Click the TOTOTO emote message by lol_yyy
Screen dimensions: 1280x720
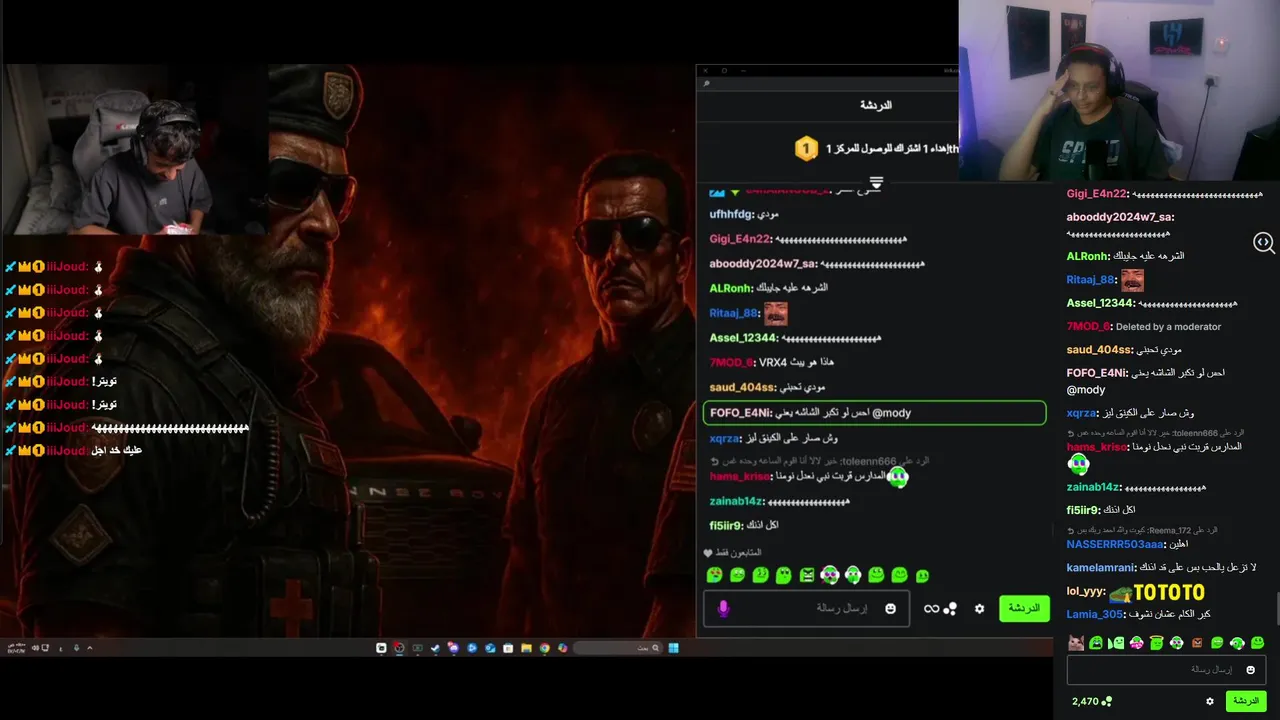tap(1156, 592)
